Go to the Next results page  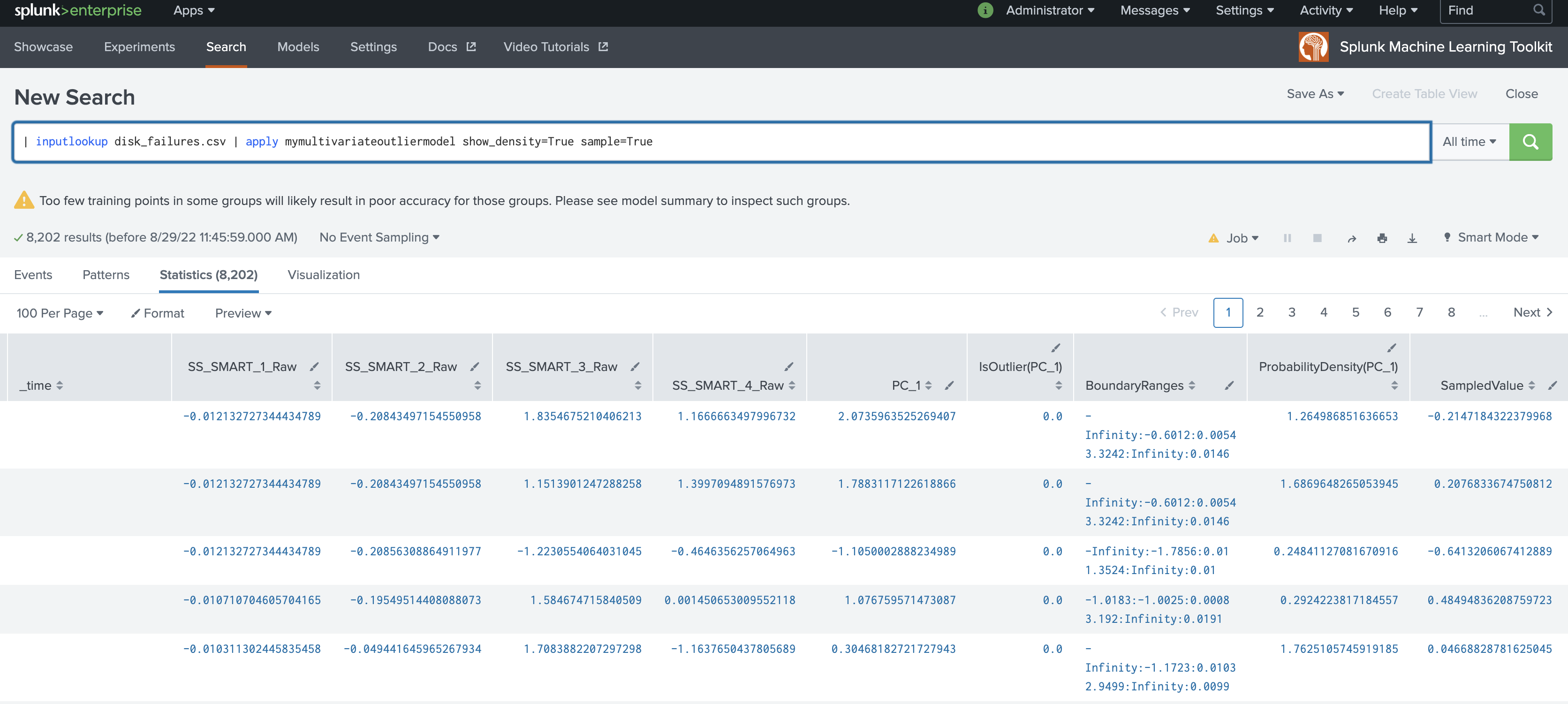(x=1533, y=312)
